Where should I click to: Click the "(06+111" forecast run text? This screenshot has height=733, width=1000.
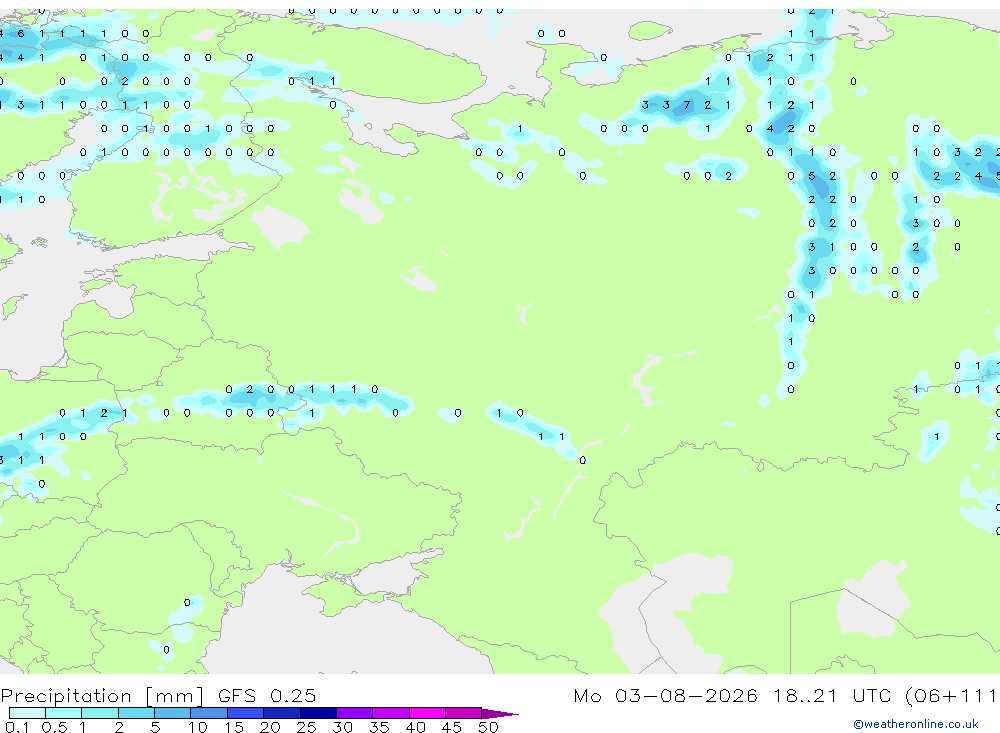[951, 696]
